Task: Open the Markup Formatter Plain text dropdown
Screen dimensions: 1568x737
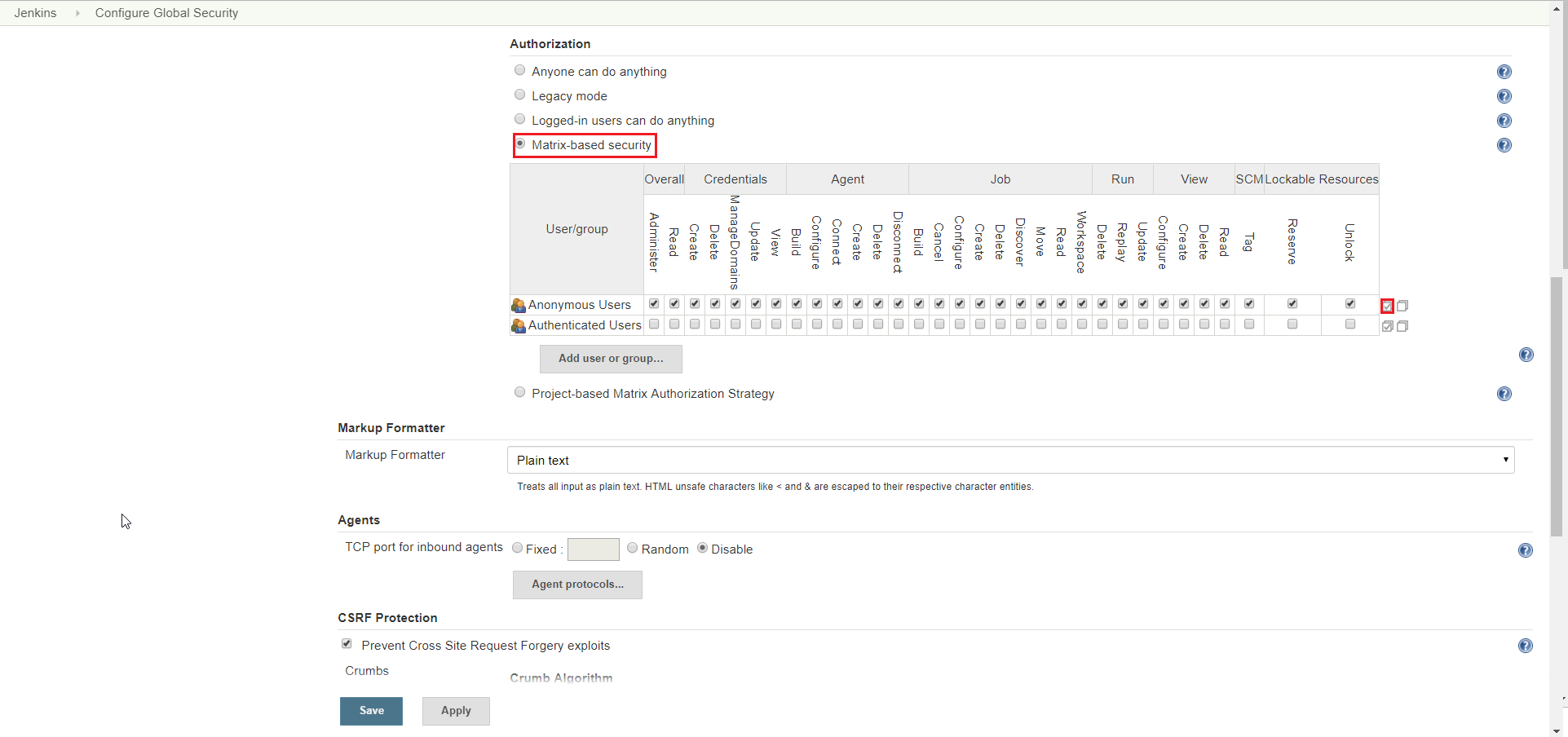Action: pos(1010,460)
